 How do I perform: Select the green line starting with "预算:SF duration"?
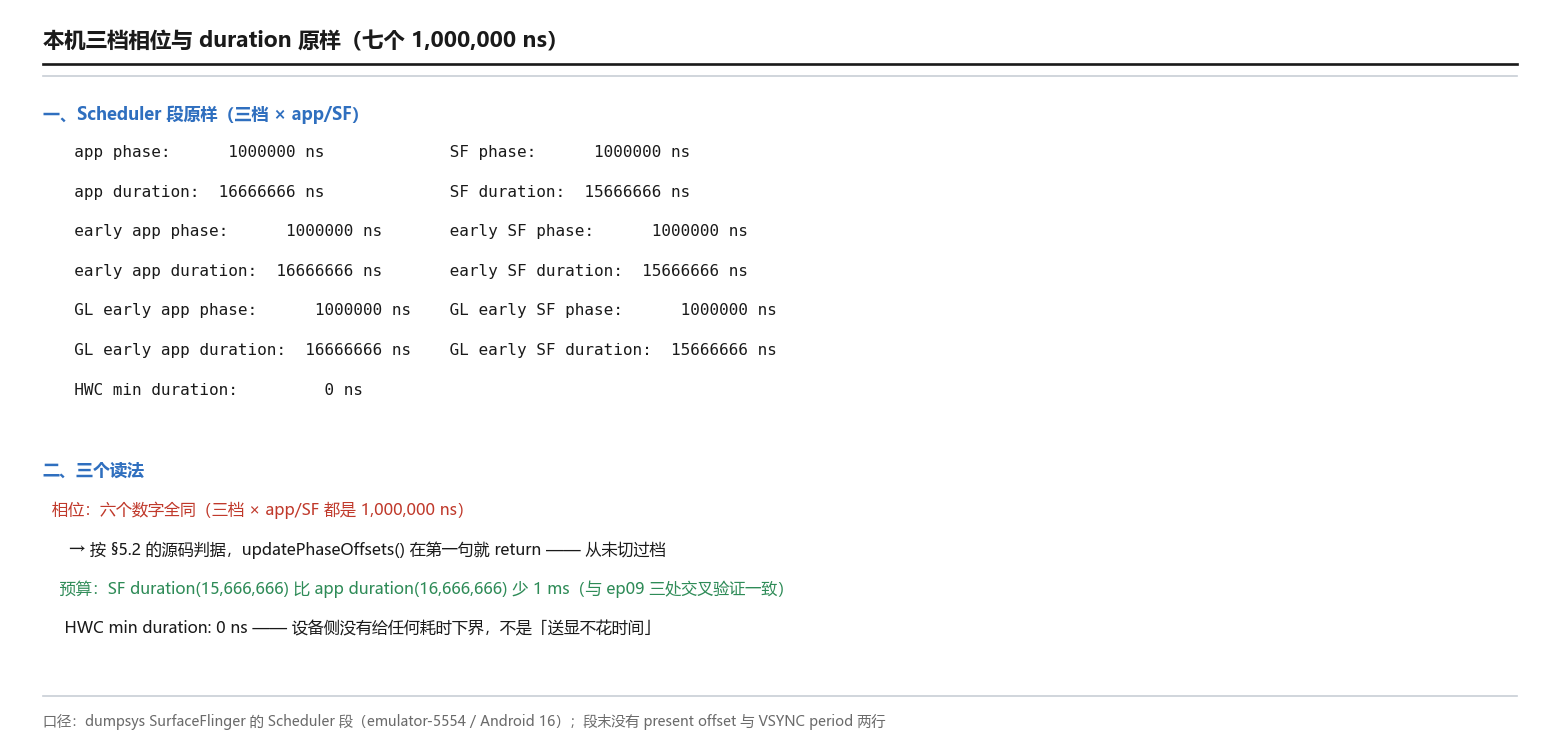click(421, 589)
